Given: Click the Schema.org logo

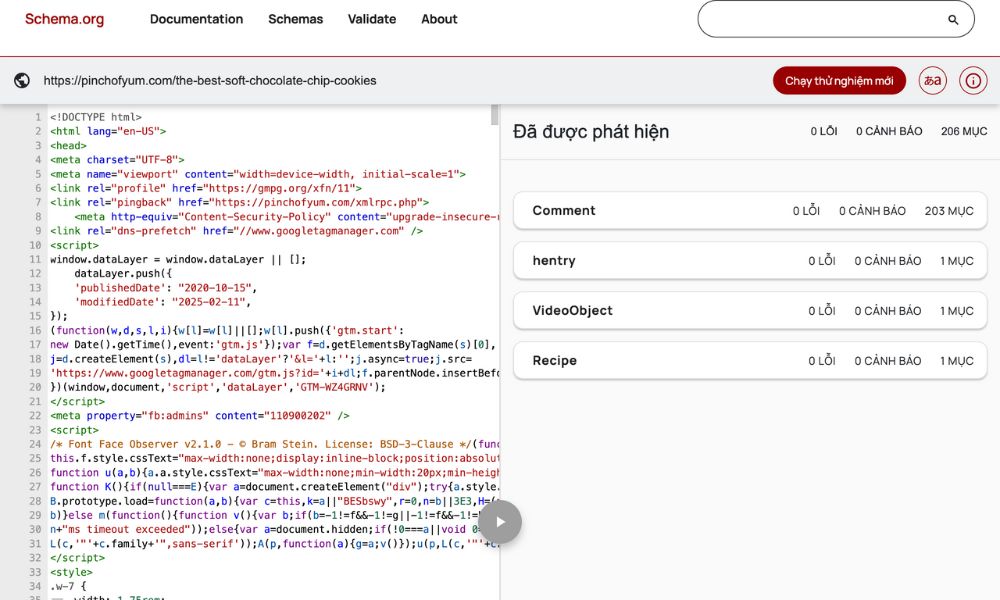Looking at the screenshot, I should tap(64, 19).
